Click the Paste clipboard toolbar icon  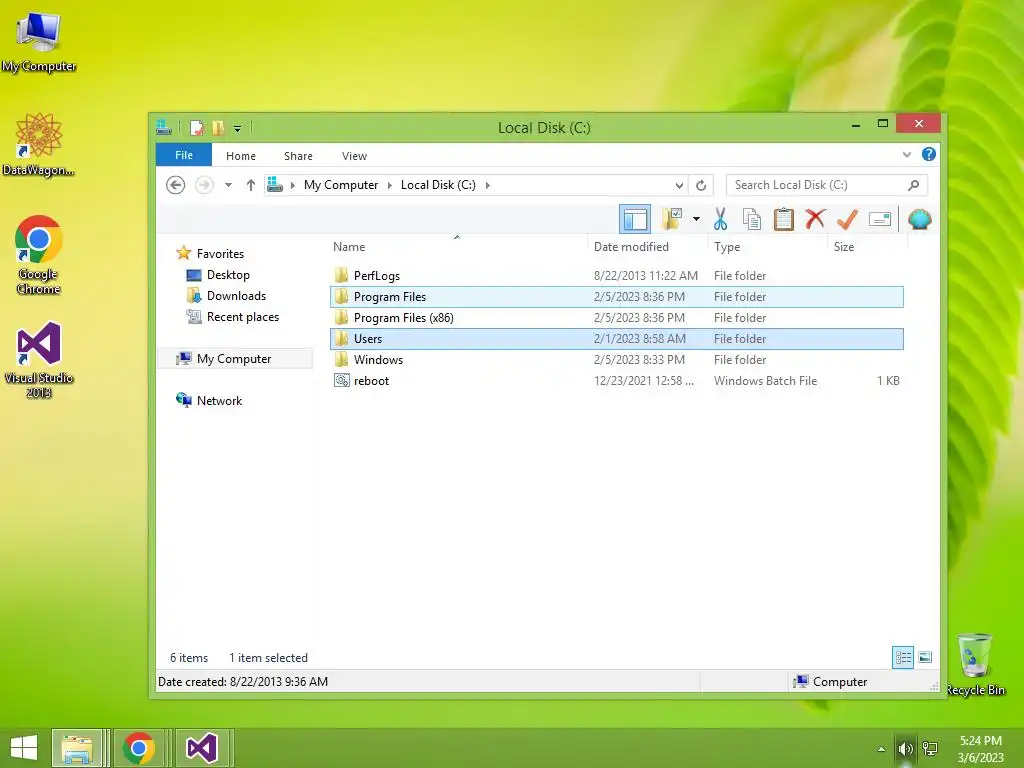(x=784, y=219)
